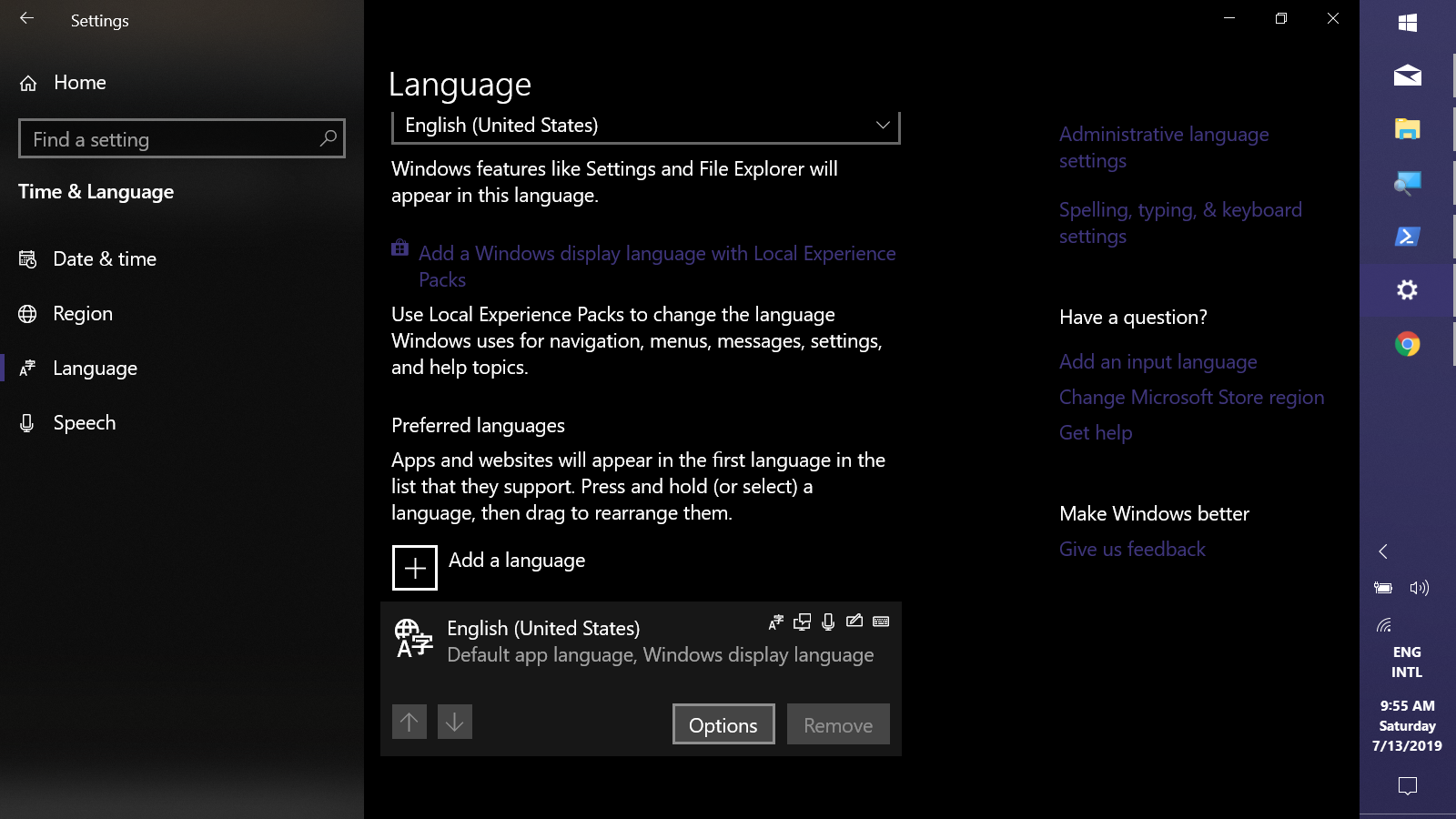1456x819 pixels.
Task: Click the text-to-speech feature icon
Action: point(802,622)
